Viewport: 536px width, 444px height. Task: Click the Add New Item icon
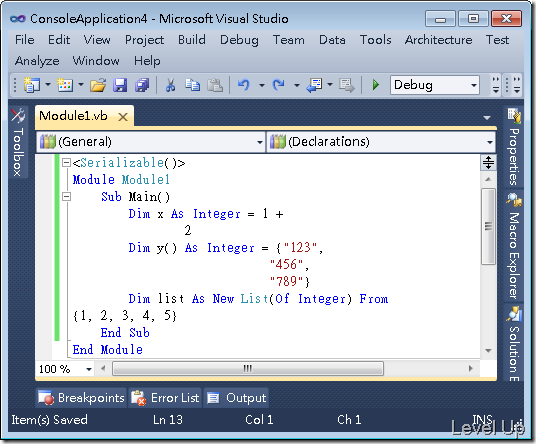click(x=65, y=85)
